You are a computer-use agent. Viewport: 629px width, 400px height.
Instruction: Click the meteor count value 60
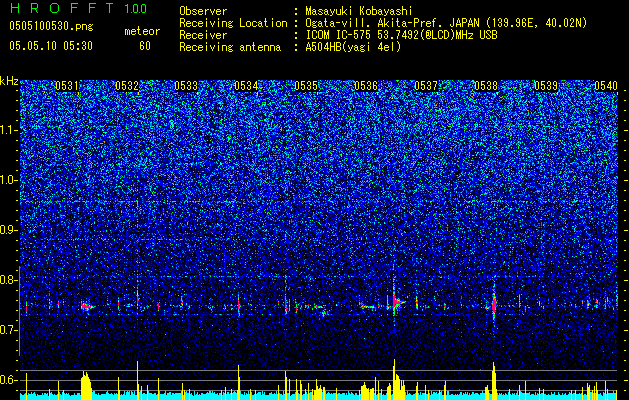[145, 46]
